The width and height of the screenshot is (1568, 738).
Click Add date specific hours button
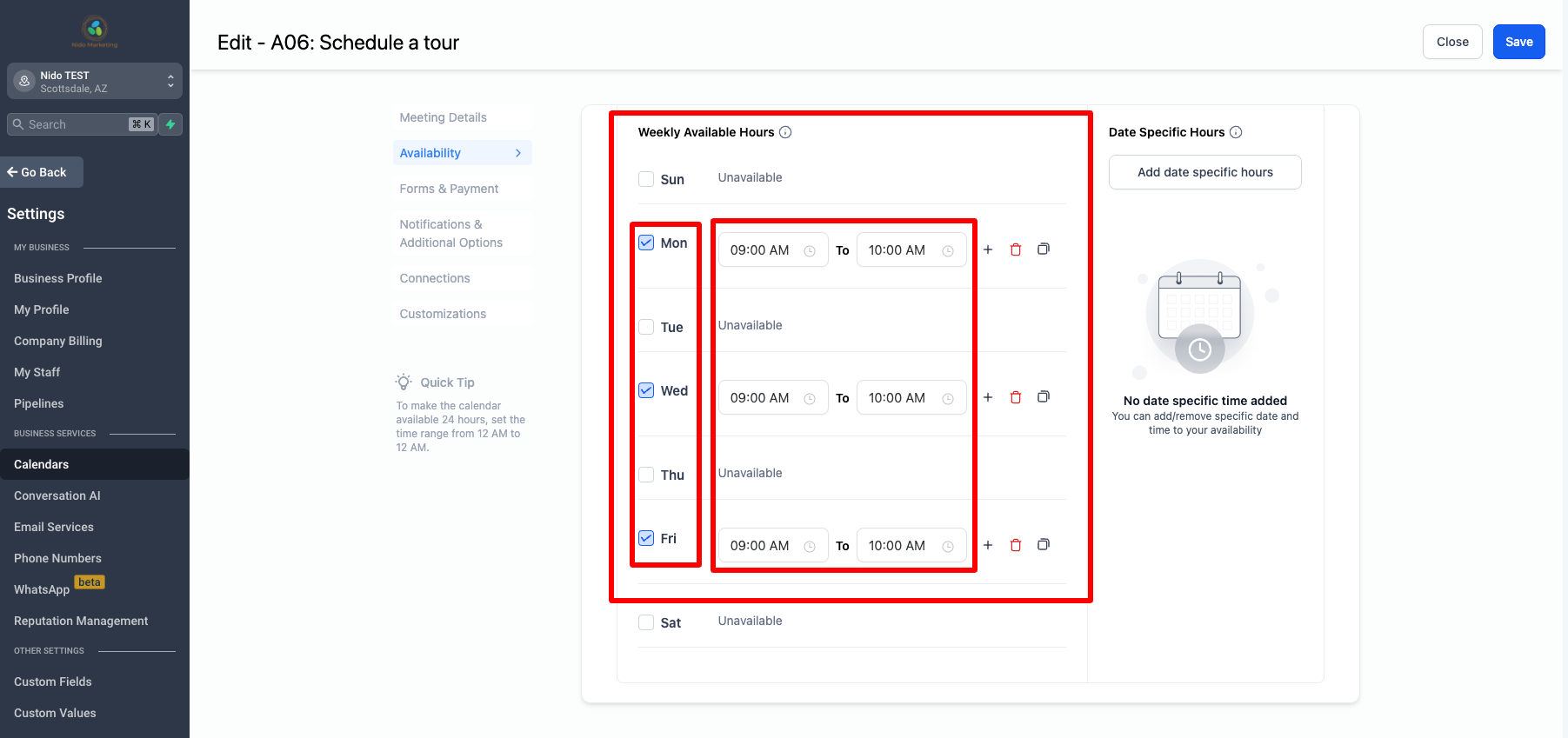(1204, 172)
